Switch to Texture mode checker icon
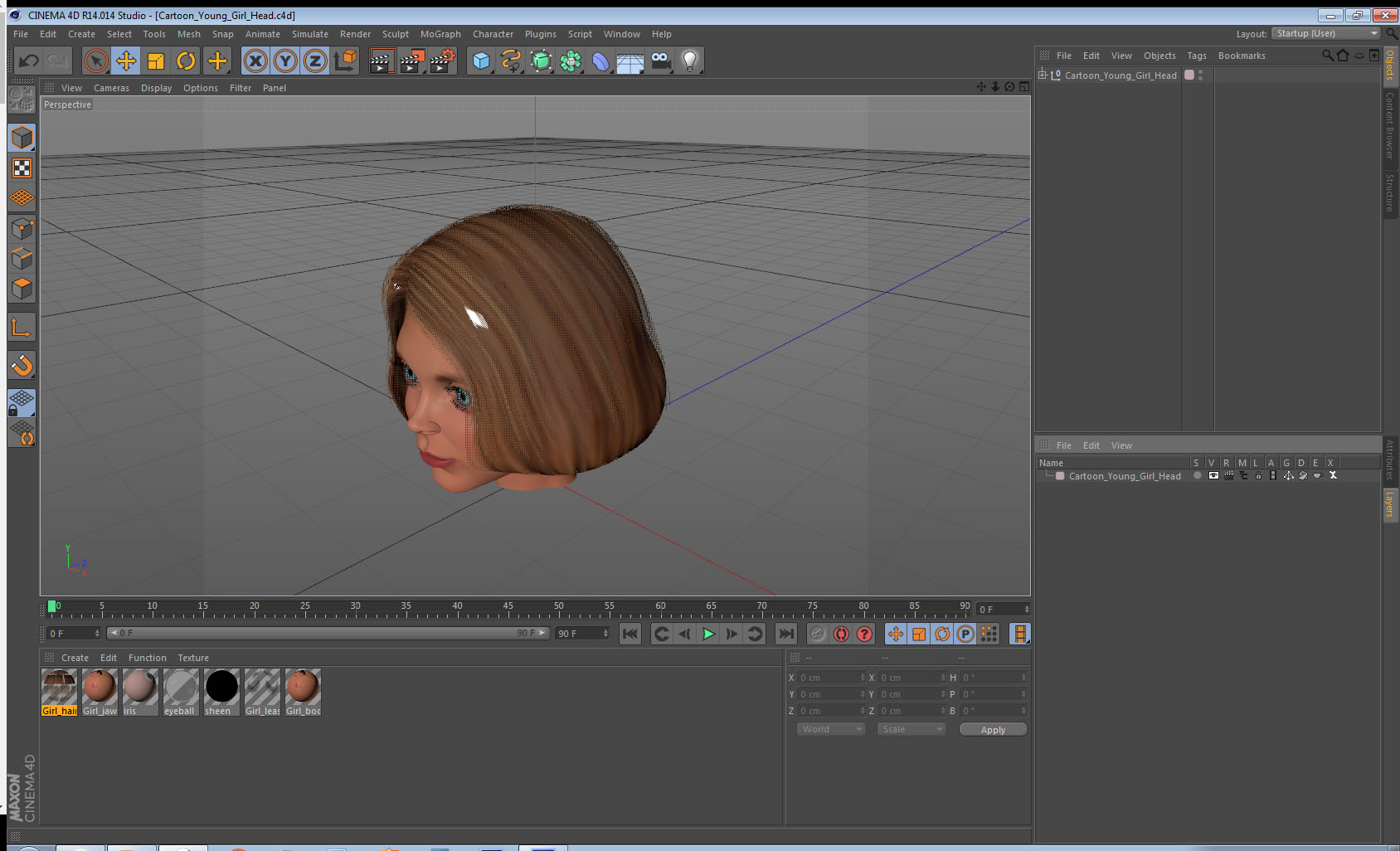Image resolution: width=1400 pixels, height=851 pixels. [22, 168]
